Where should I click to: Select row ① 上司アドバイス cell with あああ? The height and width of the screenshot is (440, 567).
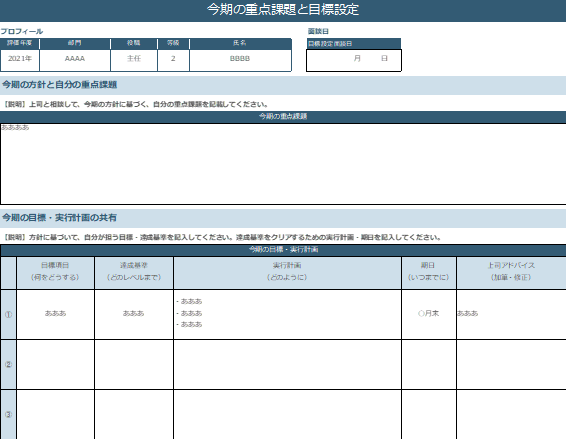[511, 314]
